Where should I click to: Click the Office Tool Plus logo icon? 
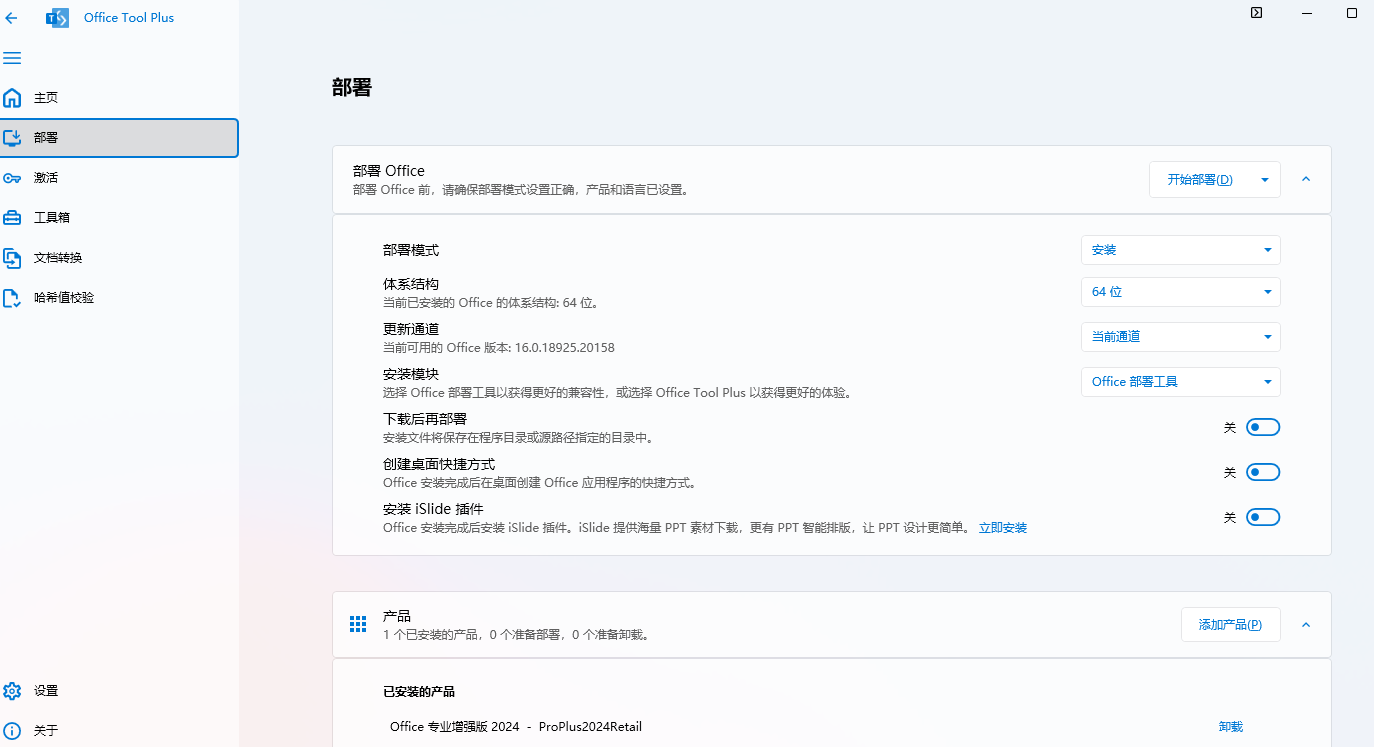tap(57, 17)
